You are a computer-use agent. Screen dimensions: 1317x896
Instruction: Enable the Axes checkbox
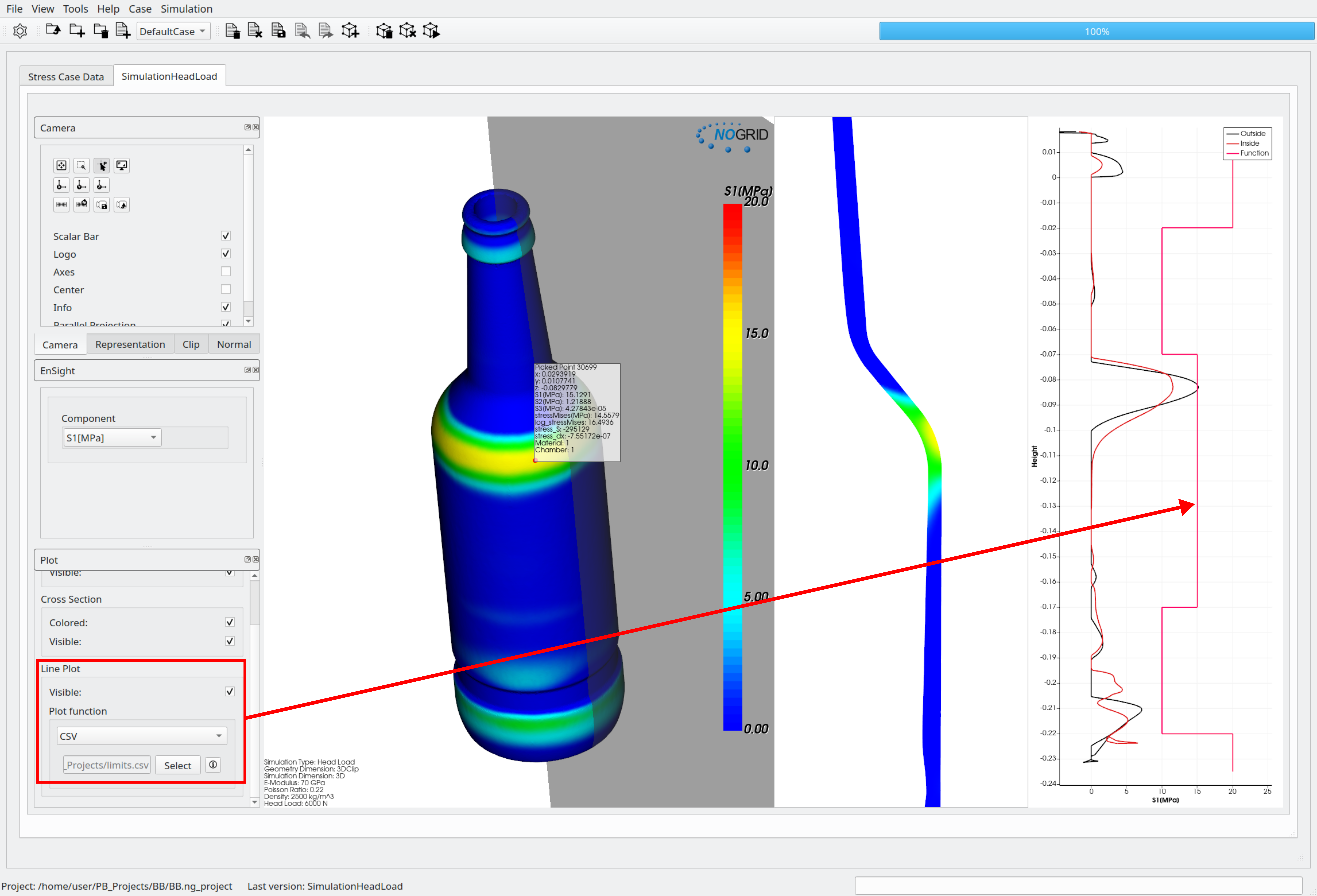click(226, 271)
